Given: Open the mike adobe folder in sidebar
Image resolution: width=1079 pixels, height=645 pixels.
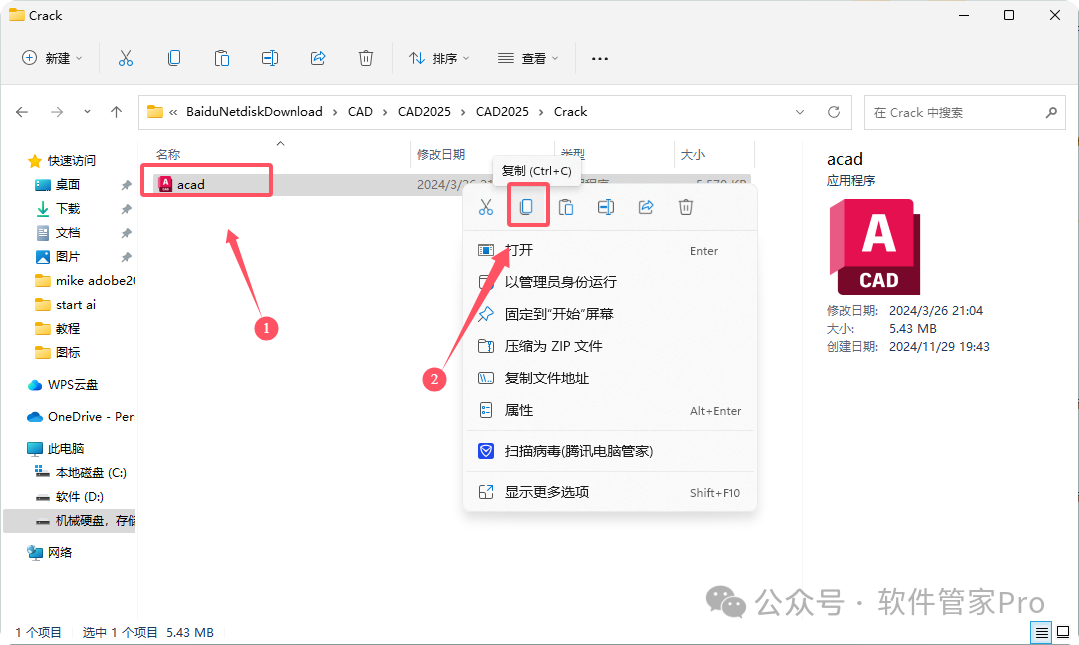Looking at the screenshot, I should 85,281.
